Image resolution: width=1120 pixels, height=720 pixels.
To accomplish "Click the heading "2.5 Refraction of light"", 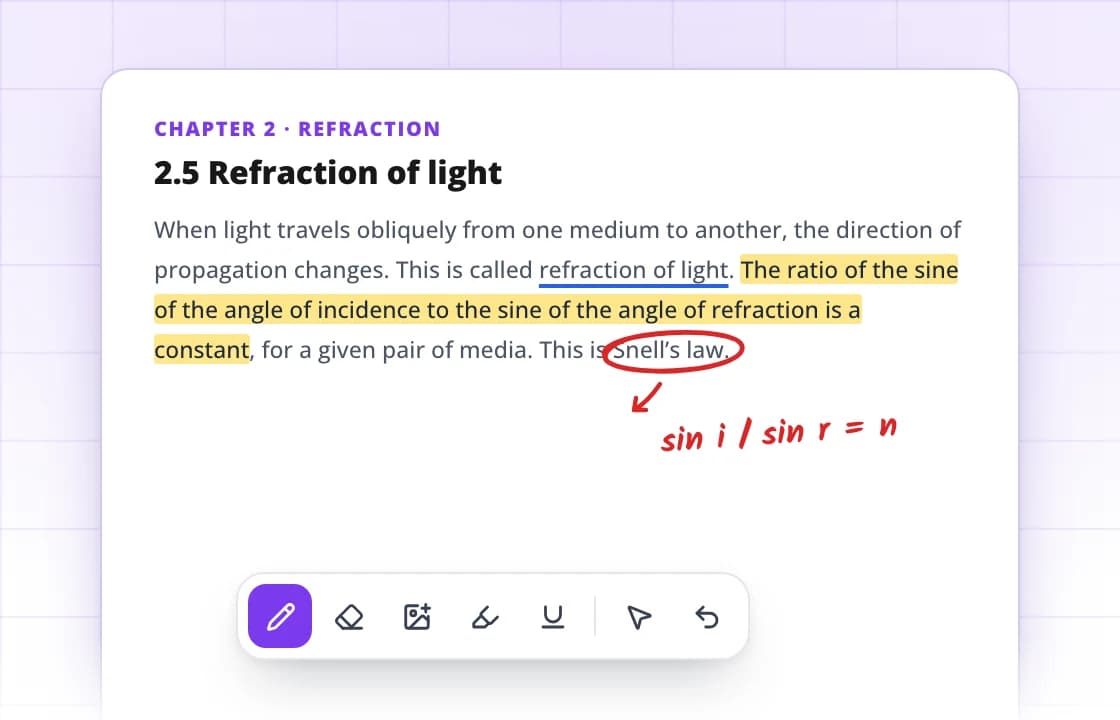I will coord(328,174).
